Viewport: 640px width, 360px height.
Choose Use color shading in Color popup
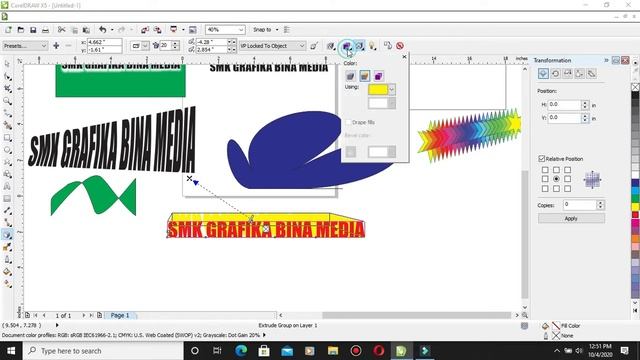pos(378,76)
